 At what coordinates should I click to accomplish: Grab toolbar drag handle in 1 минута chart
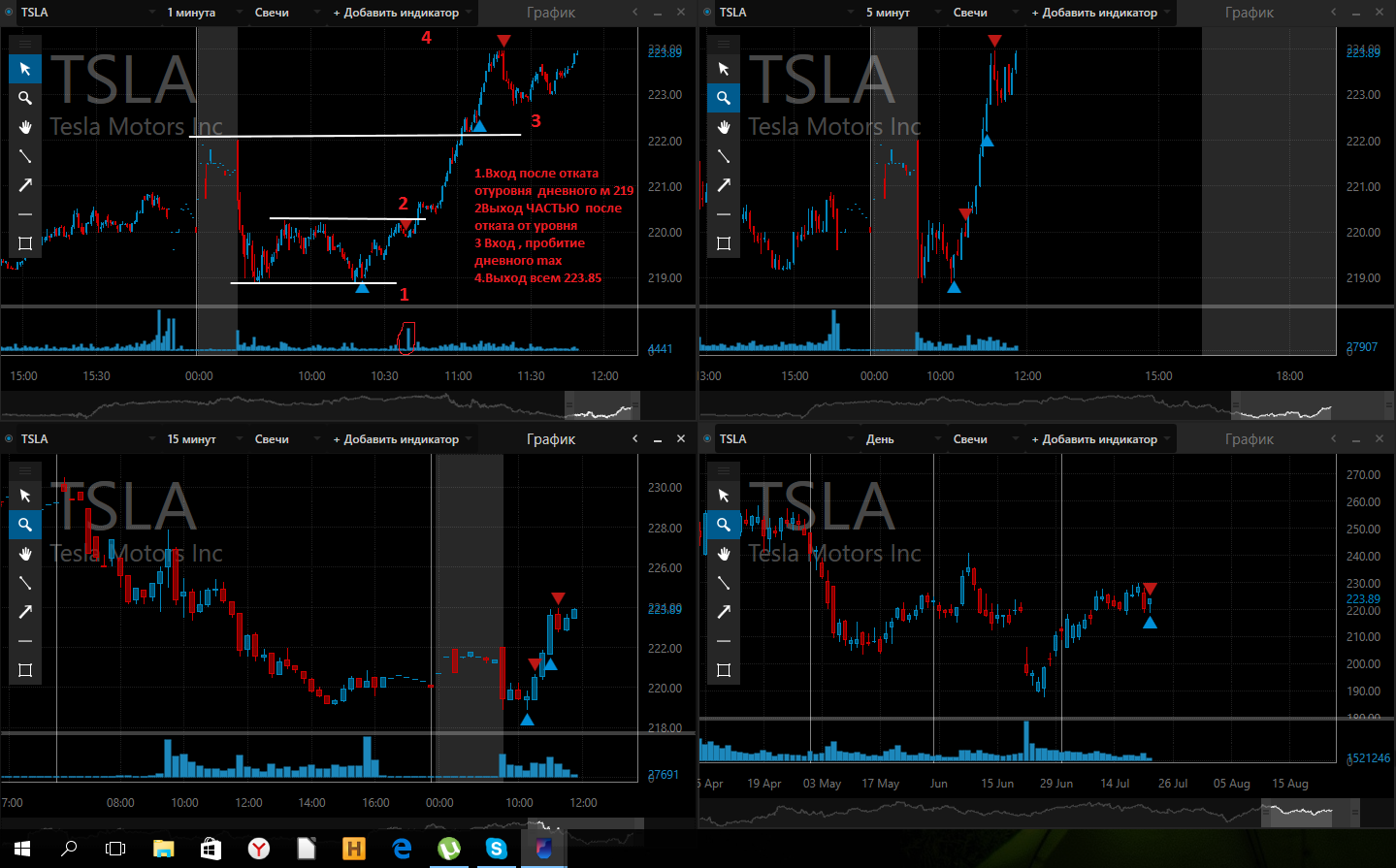(x=25, y=44)
